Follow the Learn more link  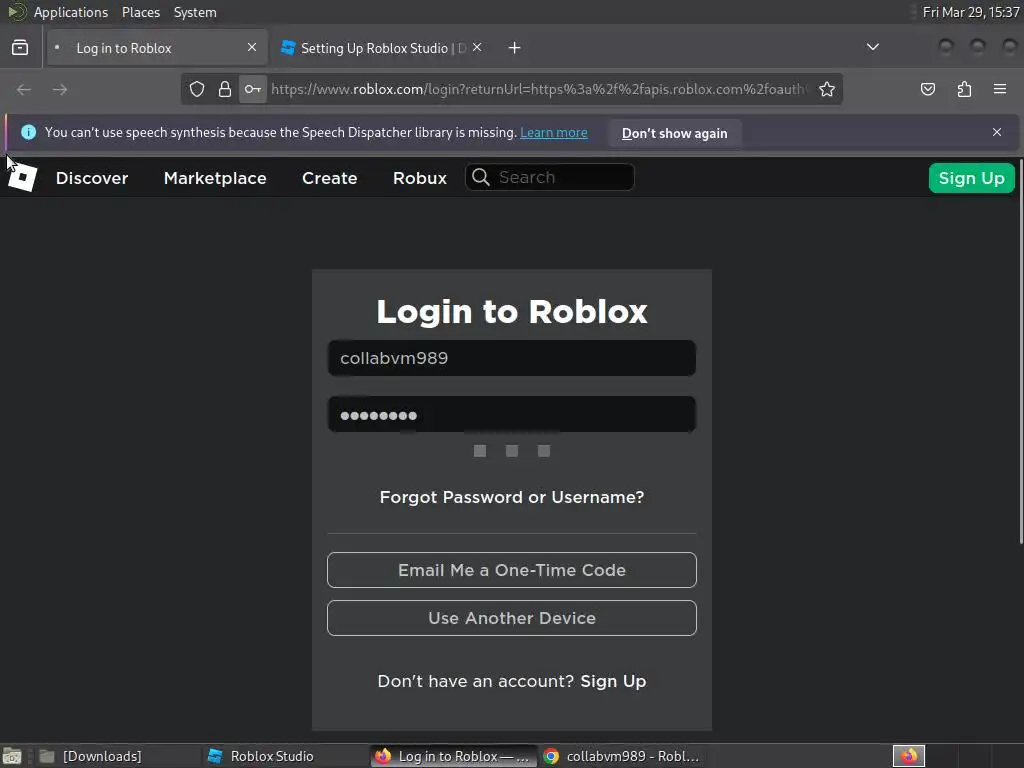(x=554, y=133)
